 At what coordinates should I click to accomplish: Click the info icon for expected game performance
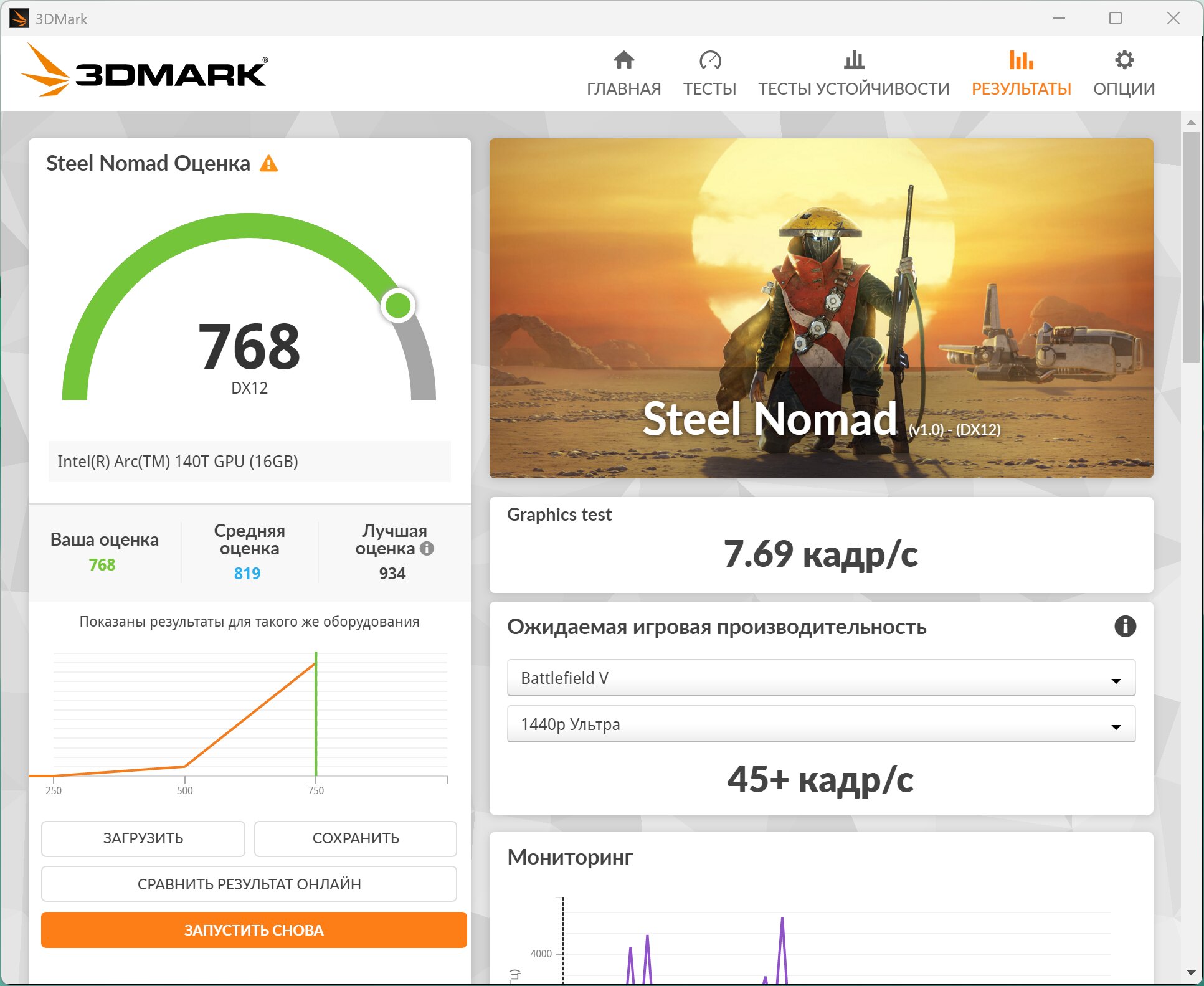[x=1125, y=626]
